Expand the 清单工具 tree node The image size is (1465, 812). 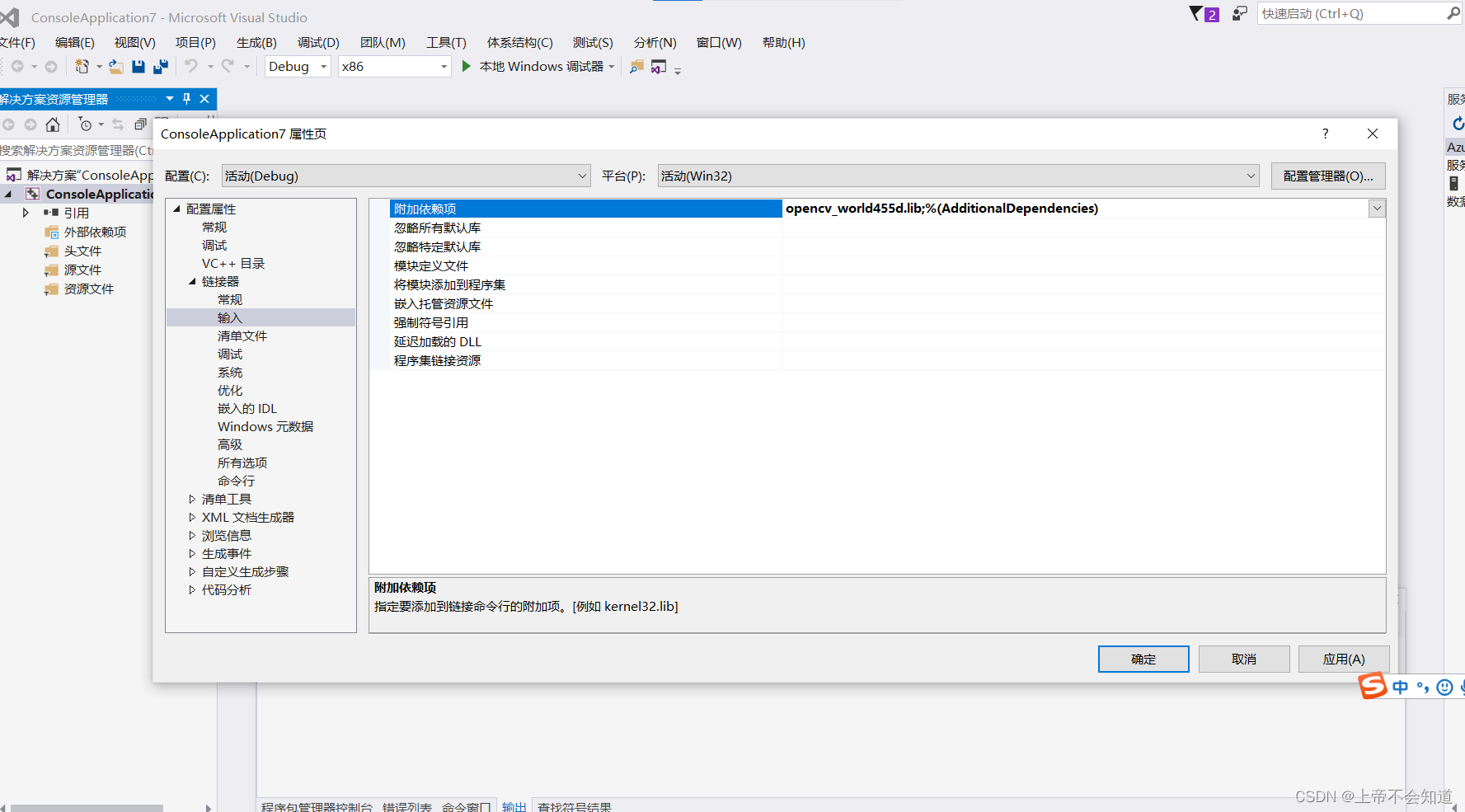pos(192,500)
